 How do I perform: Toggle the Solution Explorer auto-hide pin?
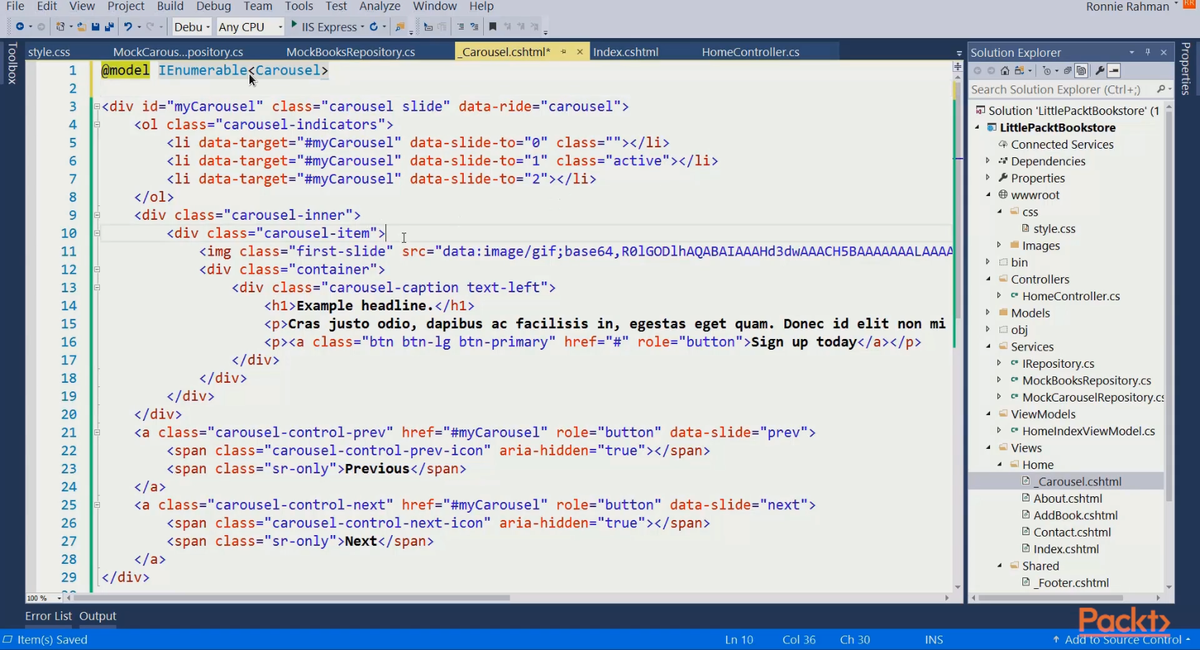(1147, 52)
